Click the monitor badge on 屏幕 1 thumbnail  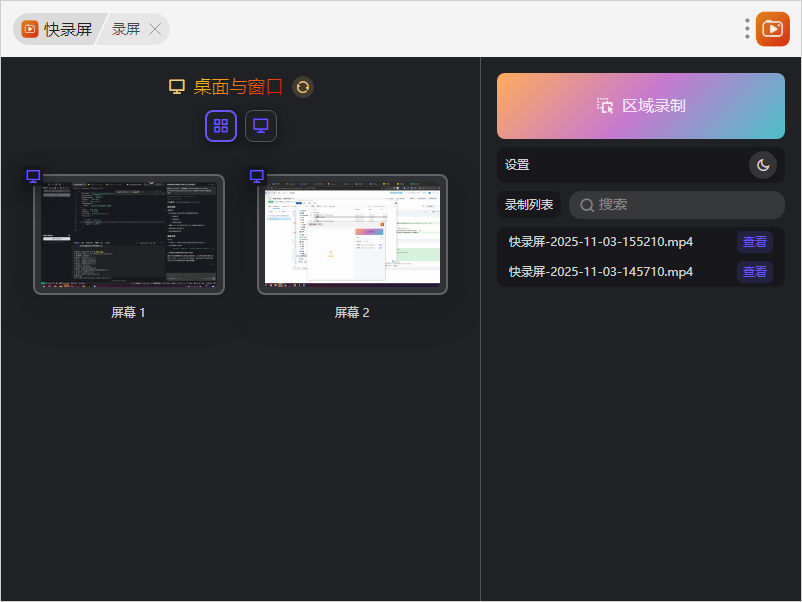coord(33,176)
